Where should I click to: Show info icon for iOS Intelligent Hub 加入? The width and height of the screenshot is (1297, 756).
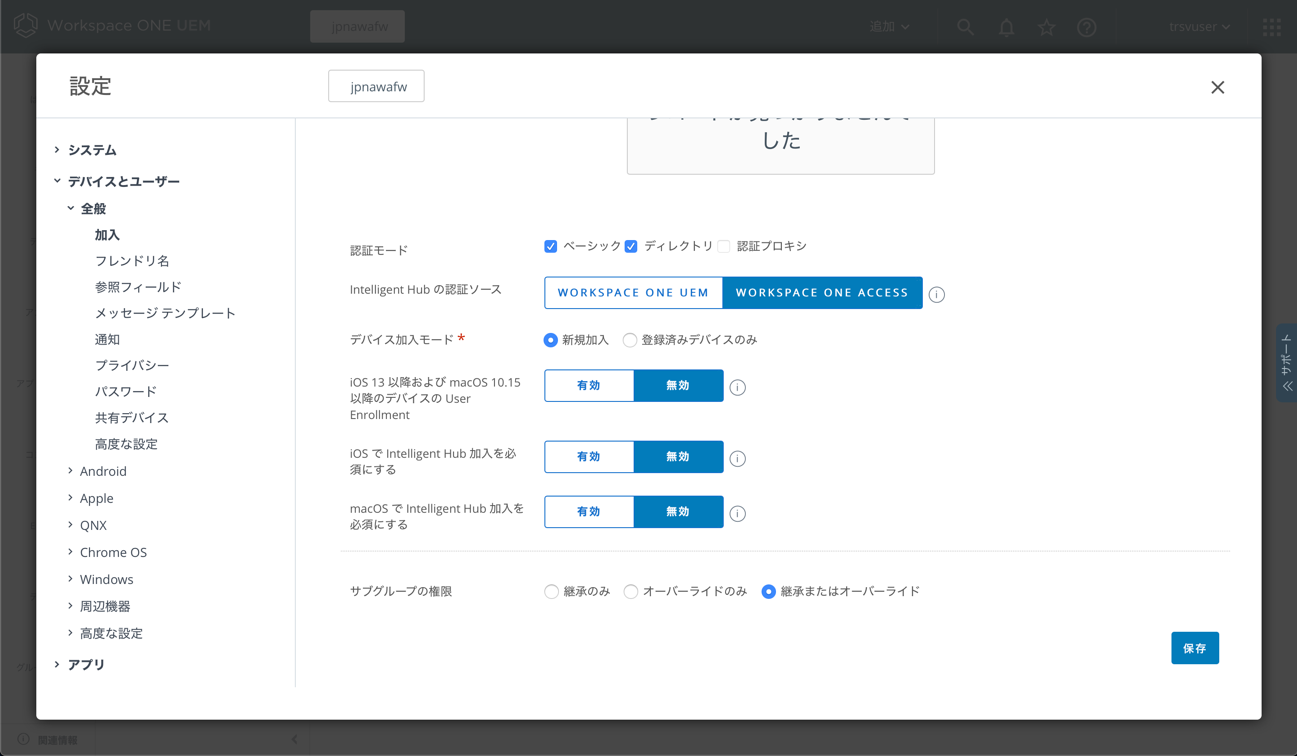coord(737,458)
